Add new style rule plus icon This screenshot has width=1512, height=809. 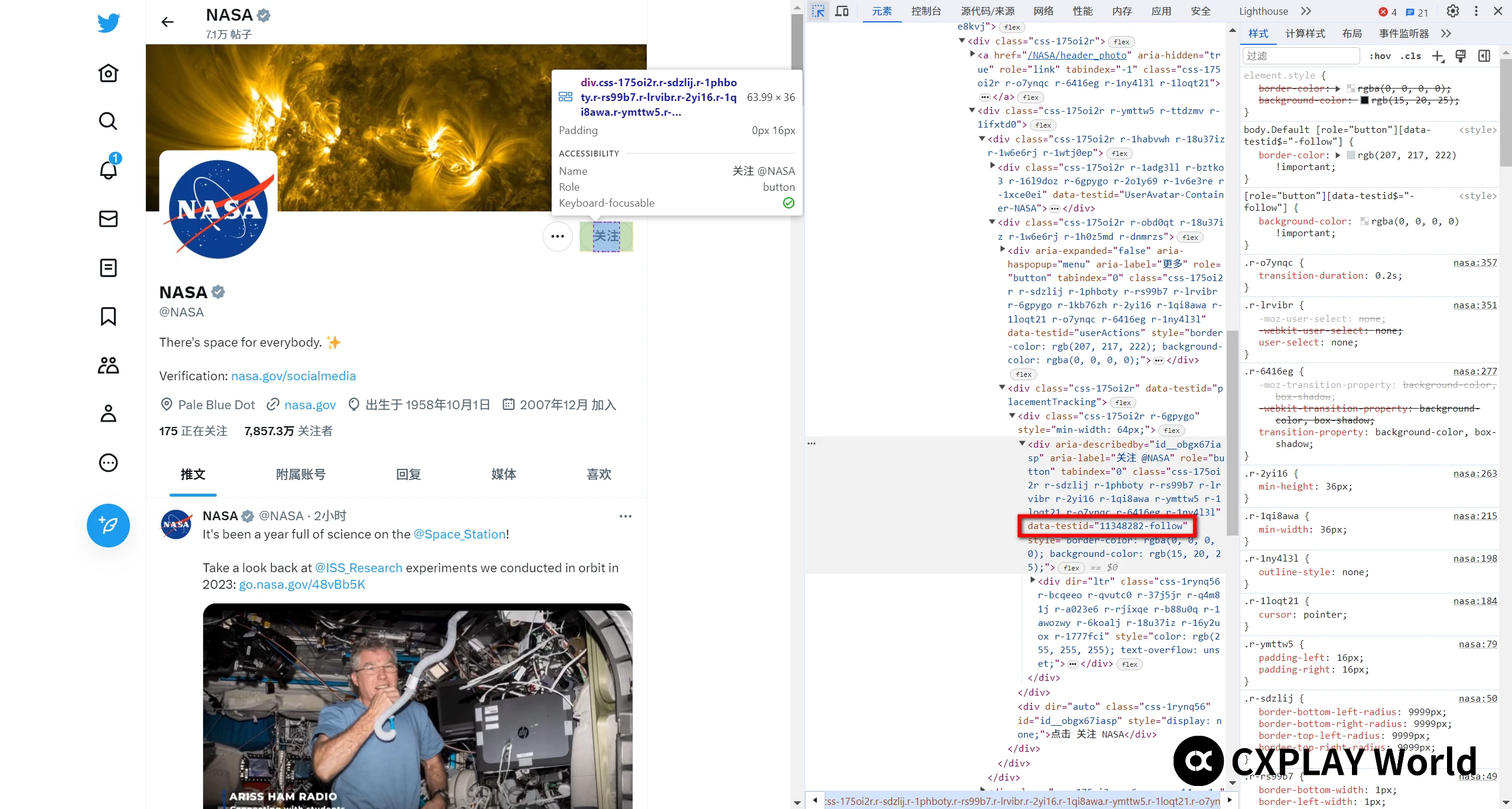tap(1438, 56)
